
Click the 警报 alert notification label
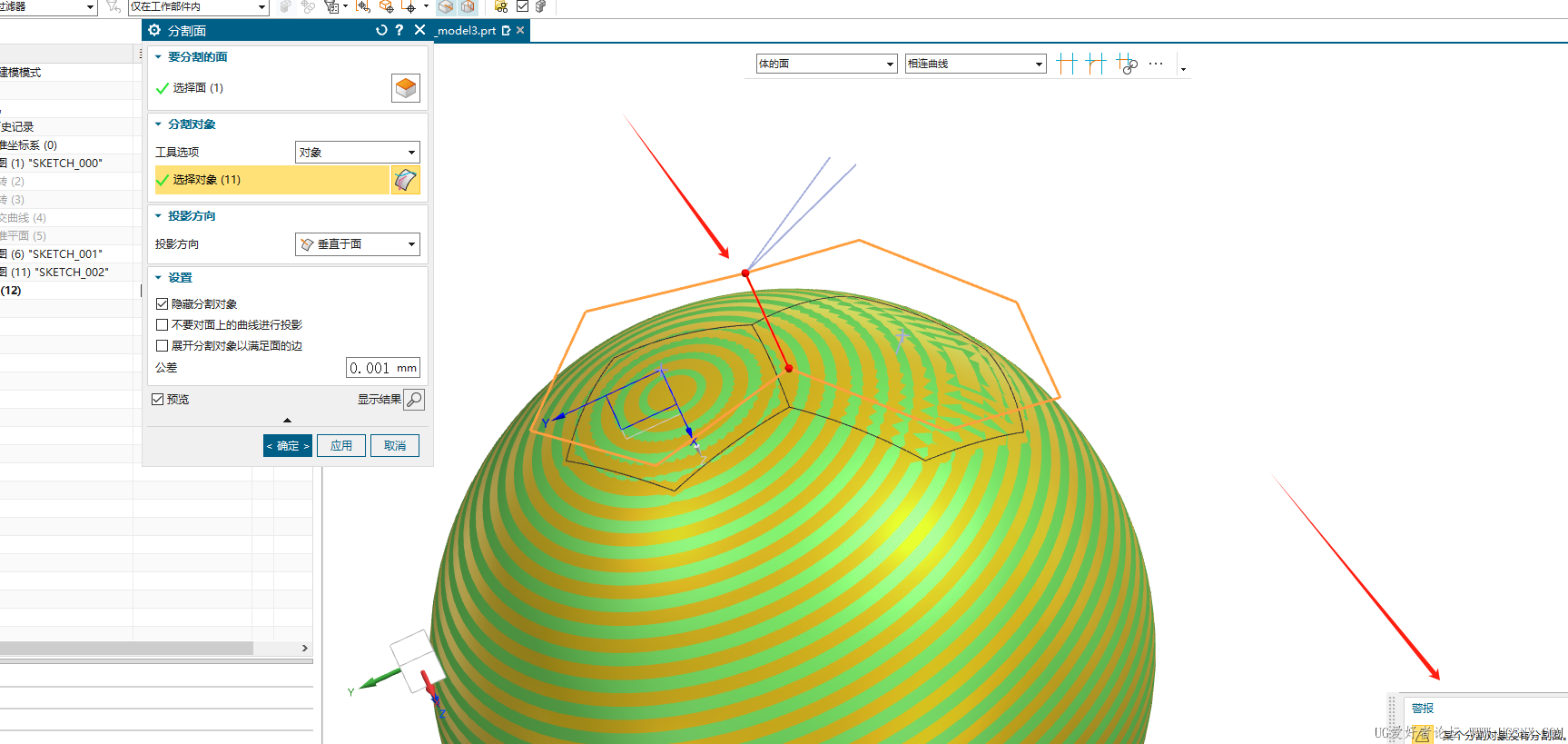1423,708
